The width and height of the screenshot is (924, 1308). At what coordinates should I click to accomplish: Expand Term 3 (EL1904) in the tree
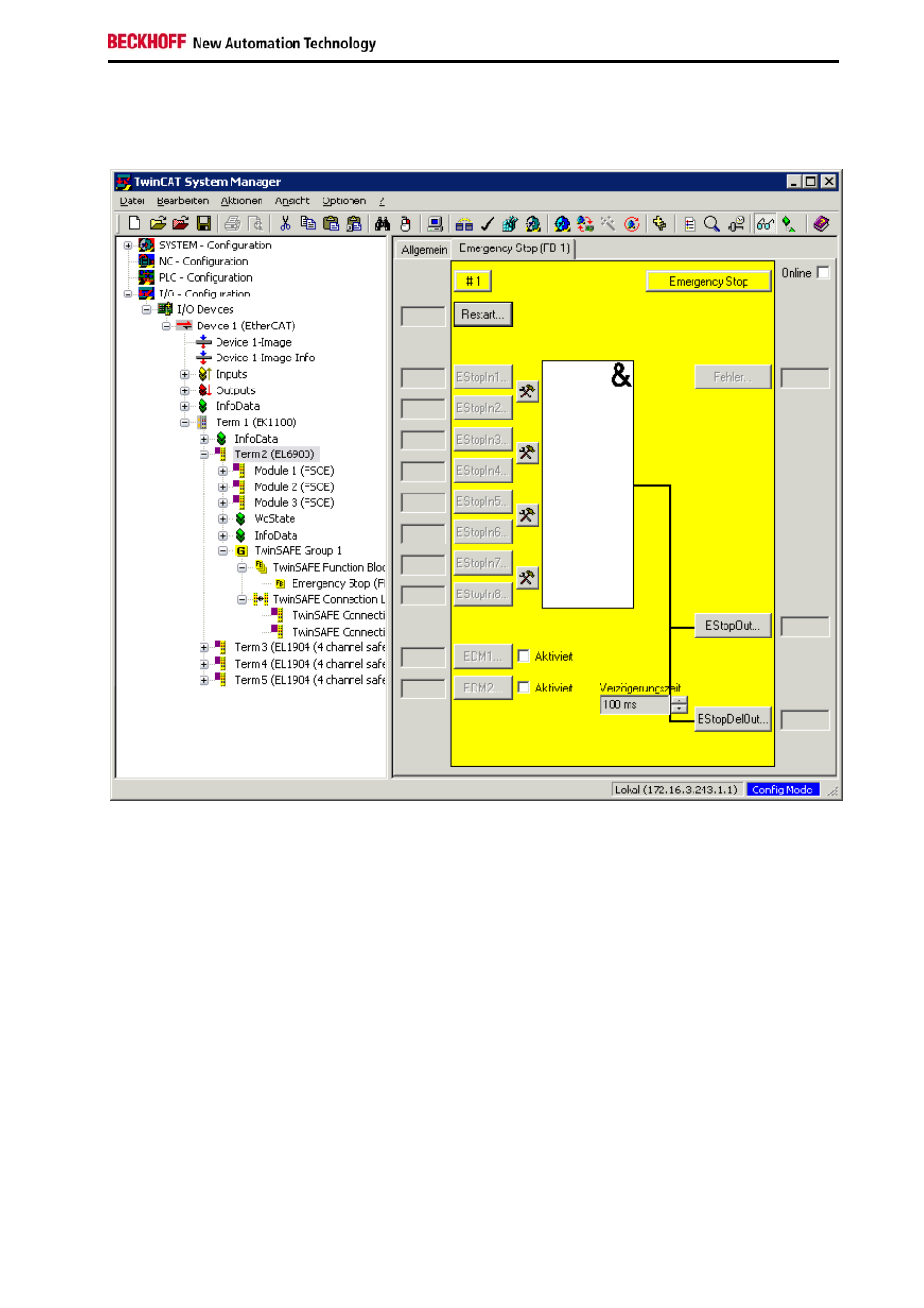[x=203, y=647]
